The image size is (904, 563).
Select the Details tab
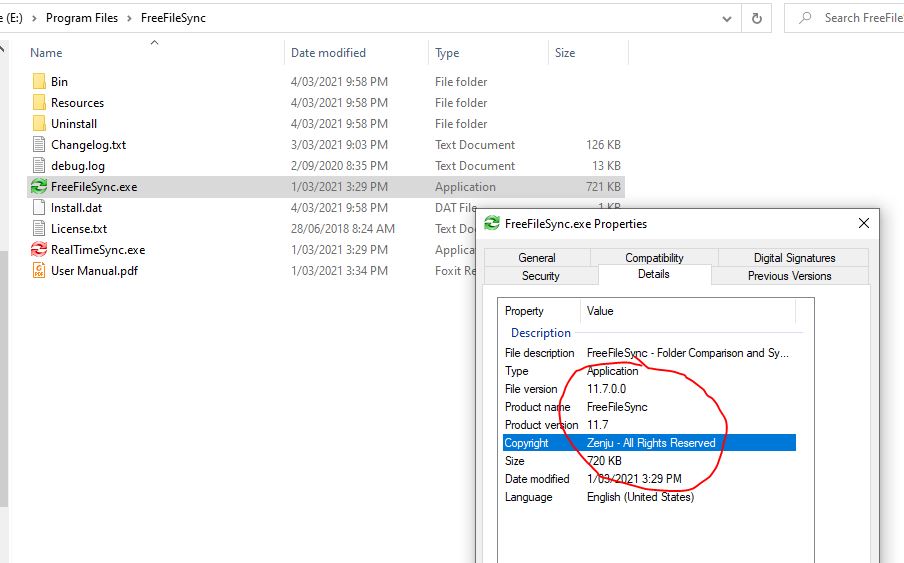[x=654, y=274]
